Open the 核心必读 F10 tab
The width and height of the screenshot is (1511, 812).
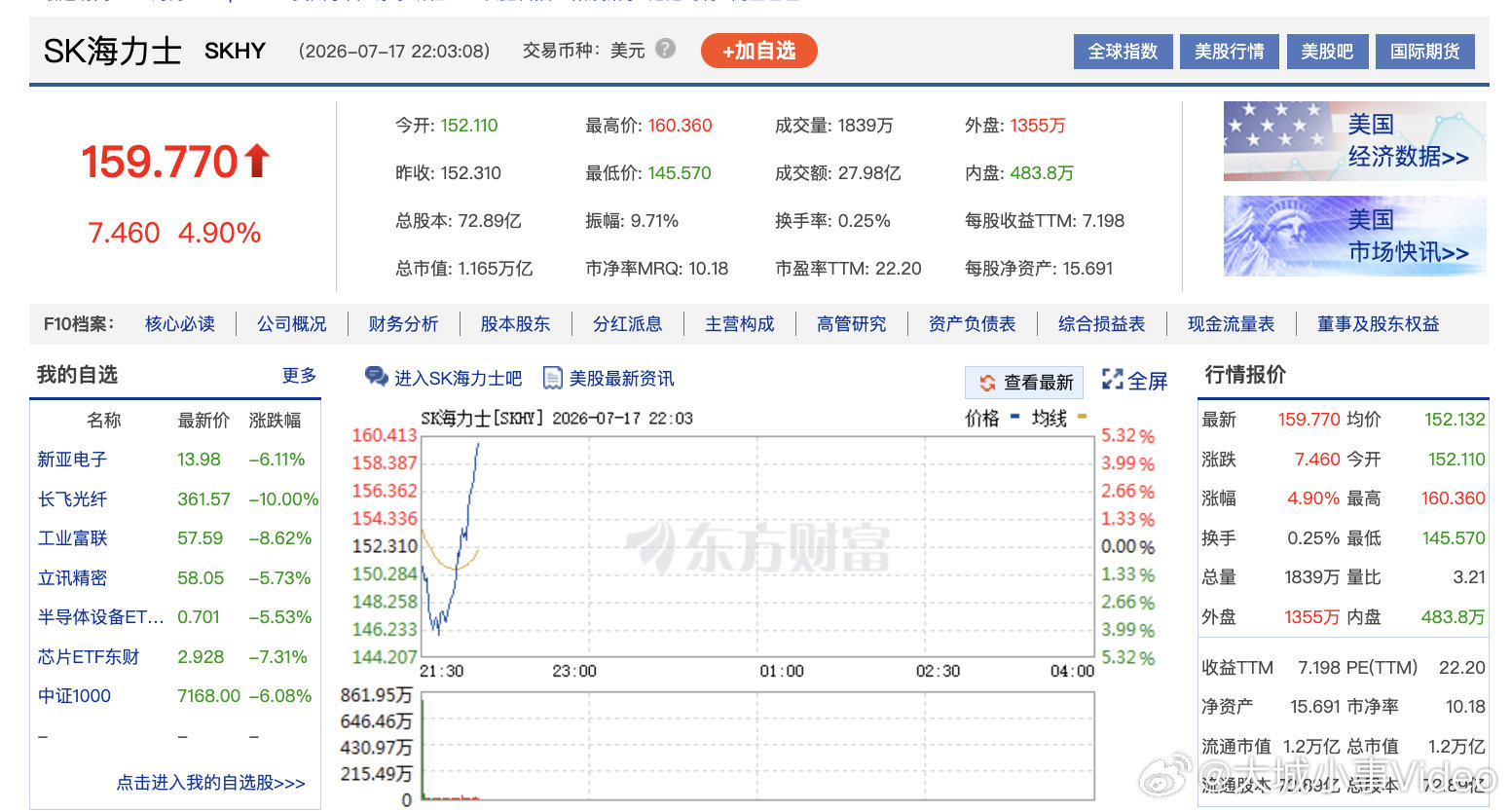pos(180,324)
